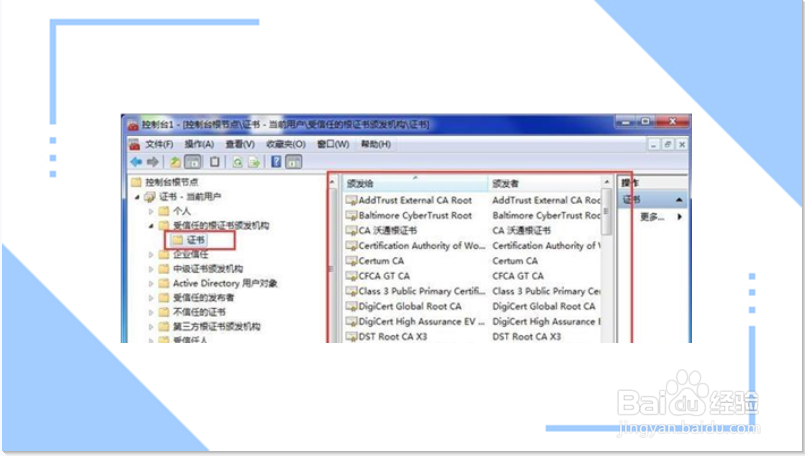Open the 文件(F) menu
The width and height of the screenshot is (805, 456).
(159, 144)
